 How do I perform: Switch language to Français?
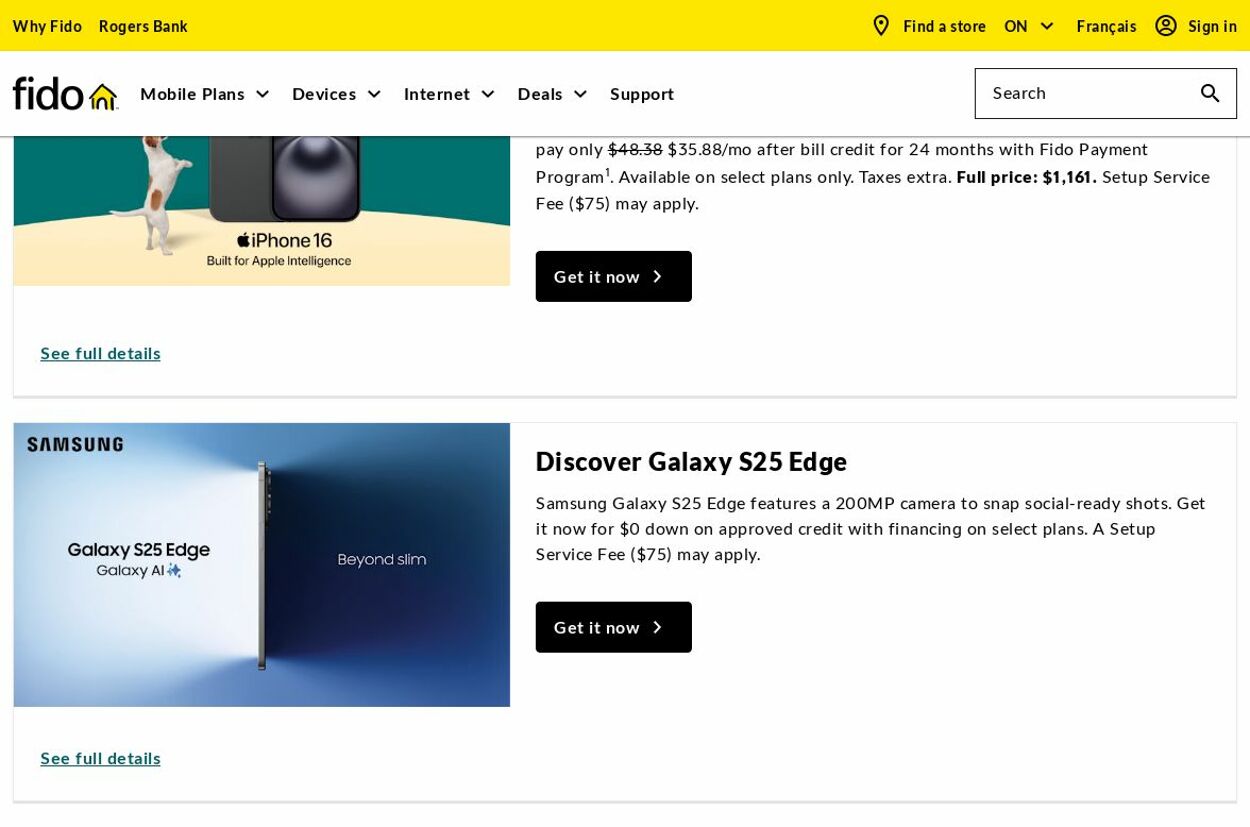tap(1106, 26)
